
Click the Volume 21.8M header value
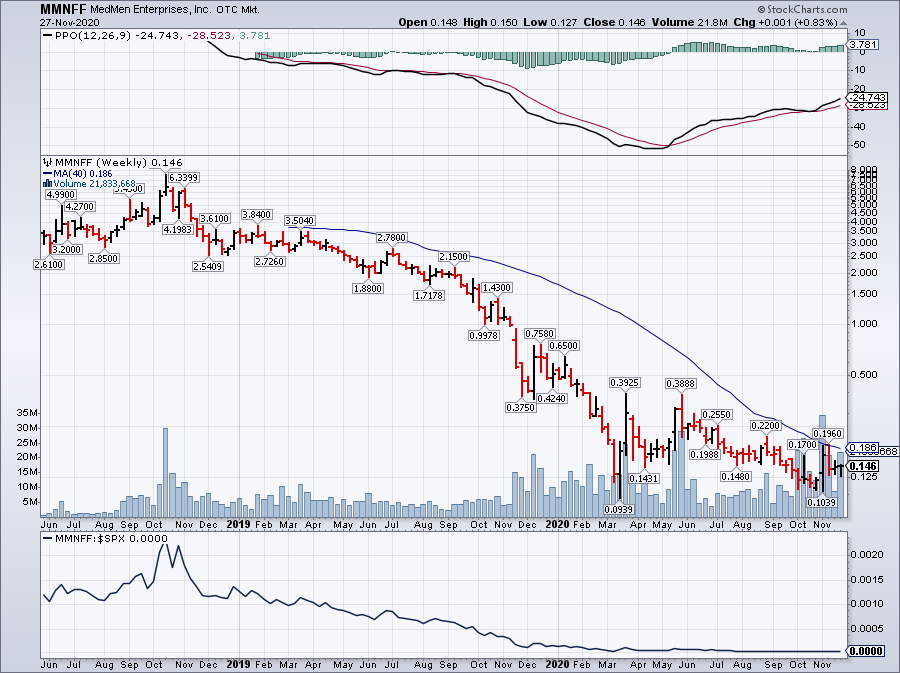click(689, 22)
